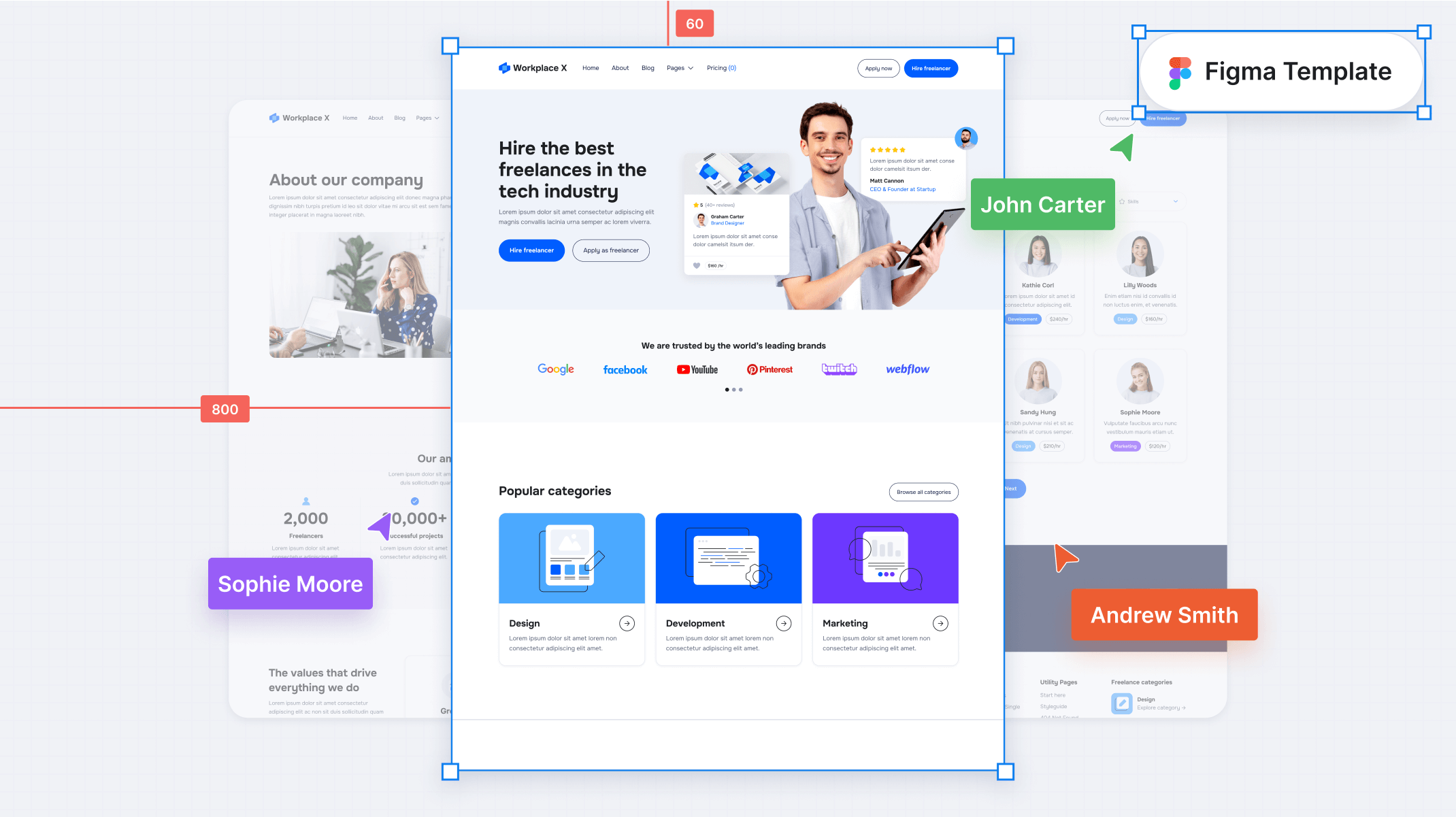Click the Development category icon
This screenshot has height=817, width=1456.
point(727,558)
